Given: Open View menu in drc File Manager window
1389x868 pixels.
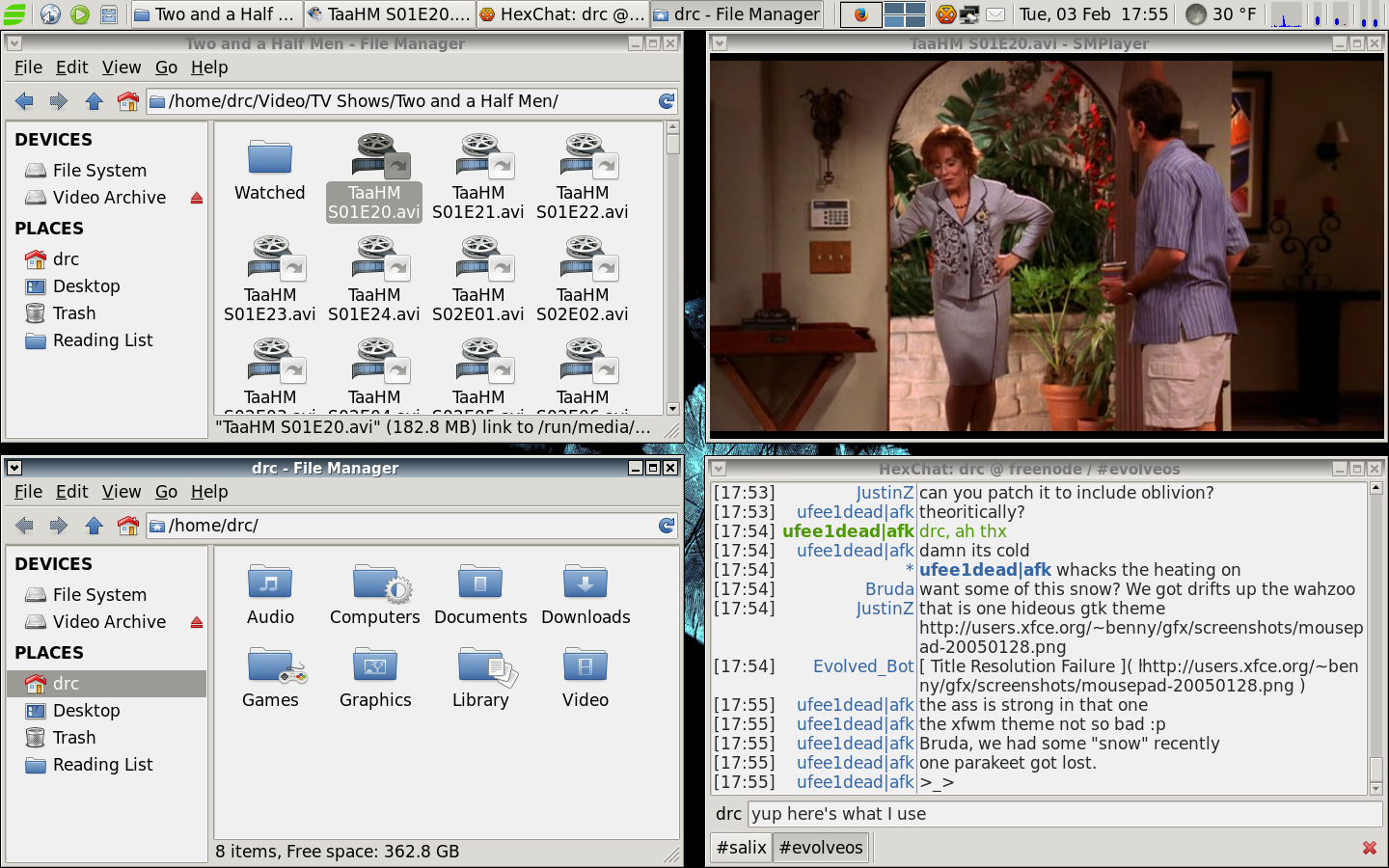Looking at the screenshot, I should 122,492.
